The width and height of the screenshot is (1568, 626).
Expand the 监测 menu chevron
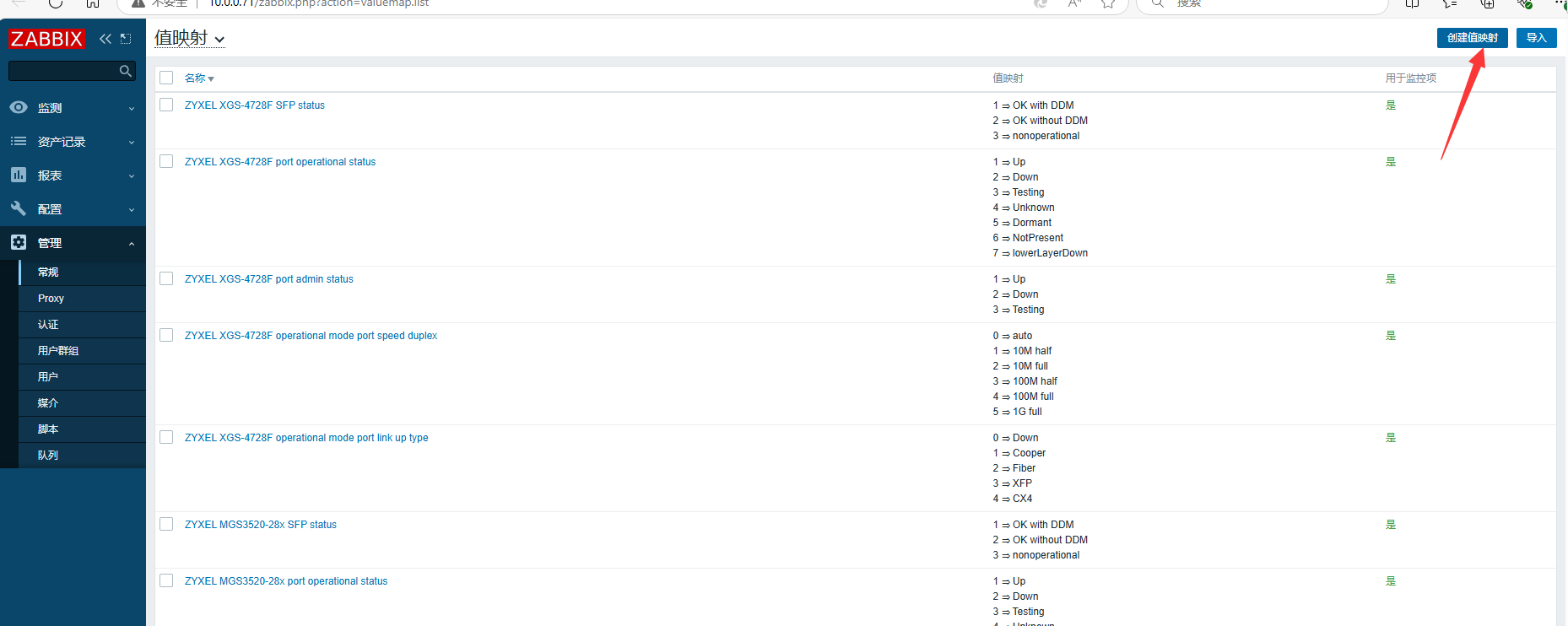click(132, 108)
